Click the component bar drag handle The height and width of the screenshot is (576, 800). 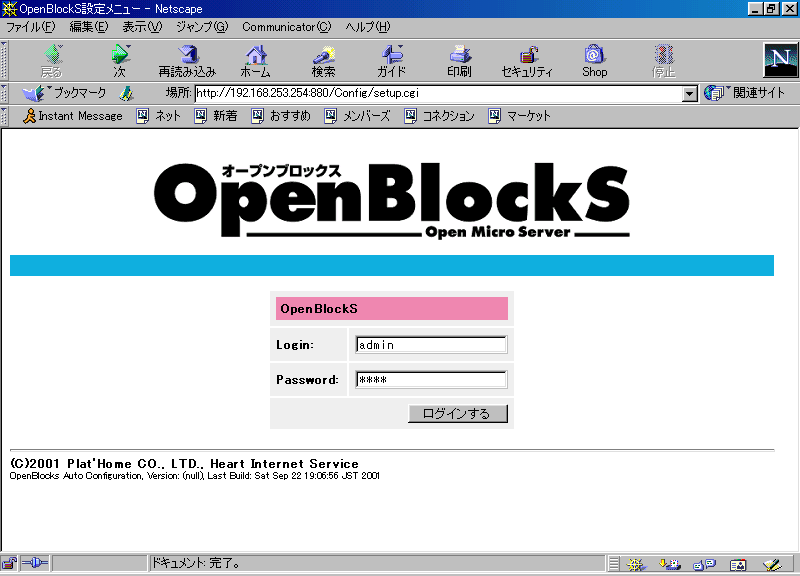pos(614,564)
